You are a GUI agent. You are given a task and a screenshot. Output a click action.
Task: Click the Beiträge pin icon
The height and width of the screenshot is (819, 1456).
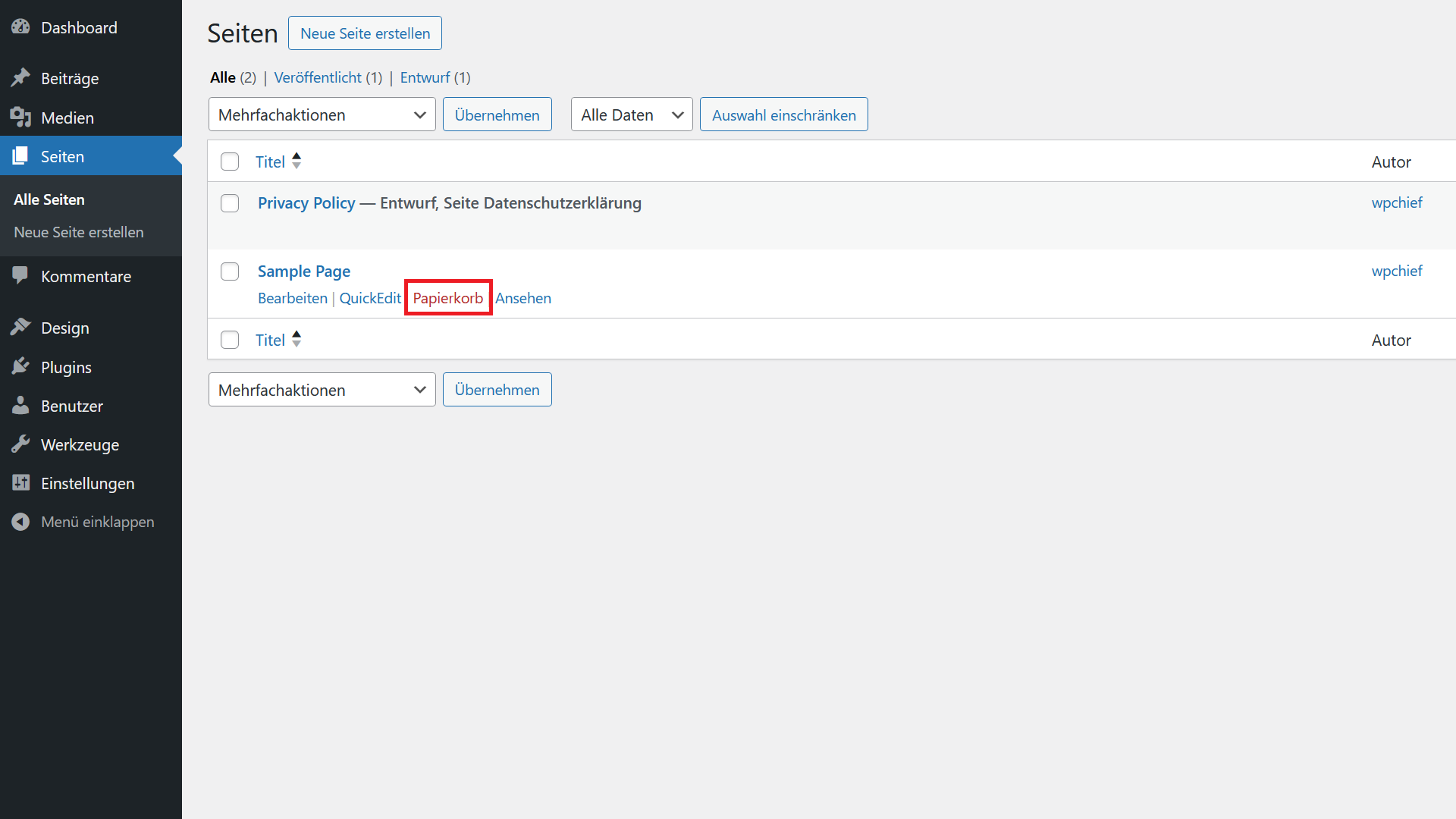[x=20, y=78]
